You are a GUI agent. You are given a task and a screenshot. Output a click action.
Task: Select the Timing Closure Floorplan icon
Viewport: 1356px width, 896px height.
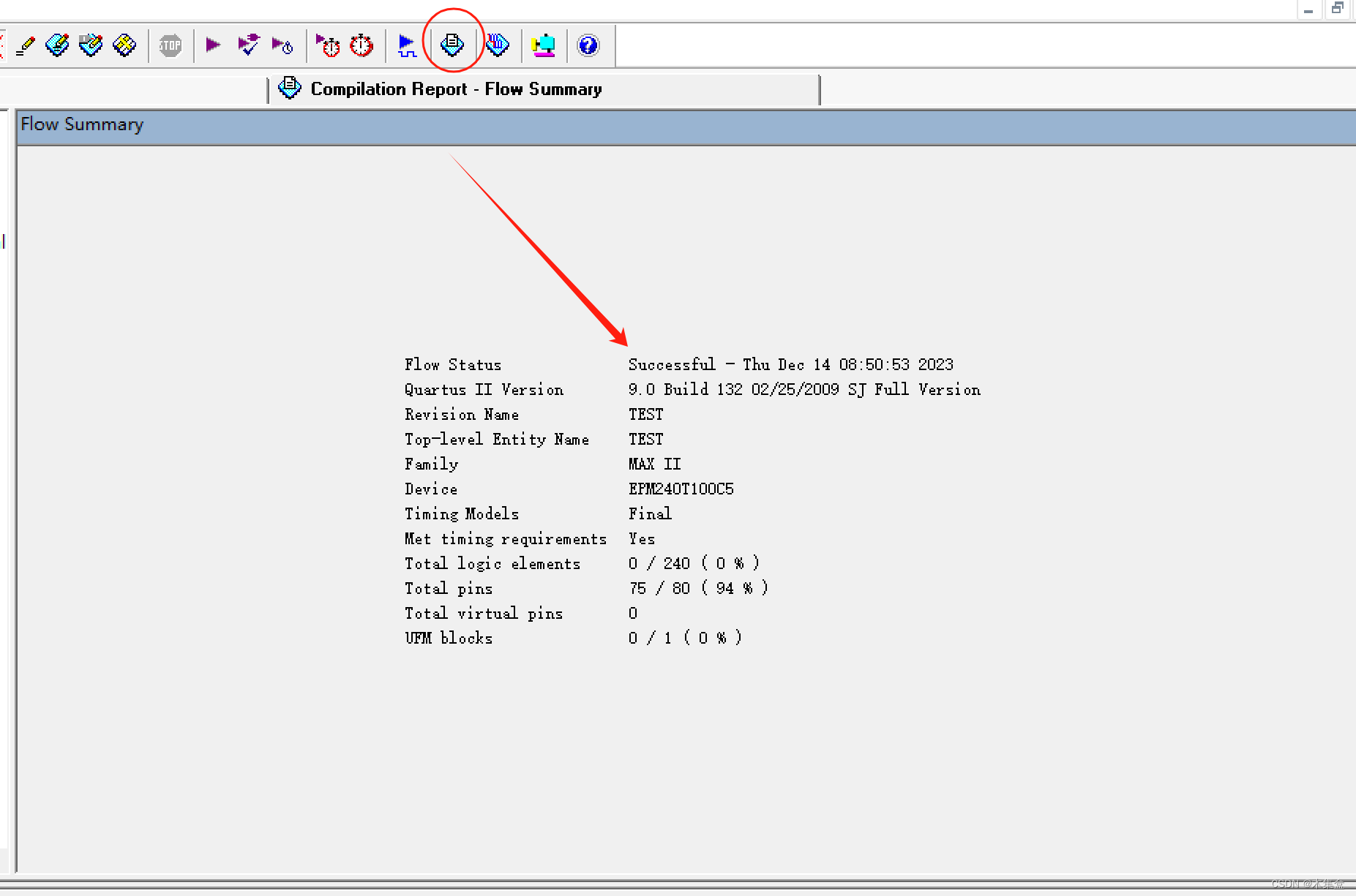pos(124,45)
